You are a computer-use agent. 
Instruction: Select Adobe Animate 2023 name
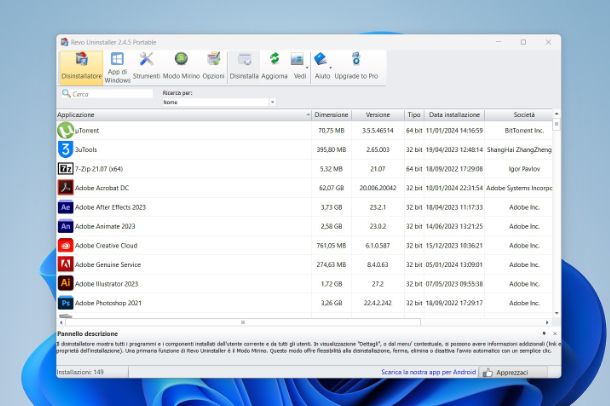coord(105,226)
